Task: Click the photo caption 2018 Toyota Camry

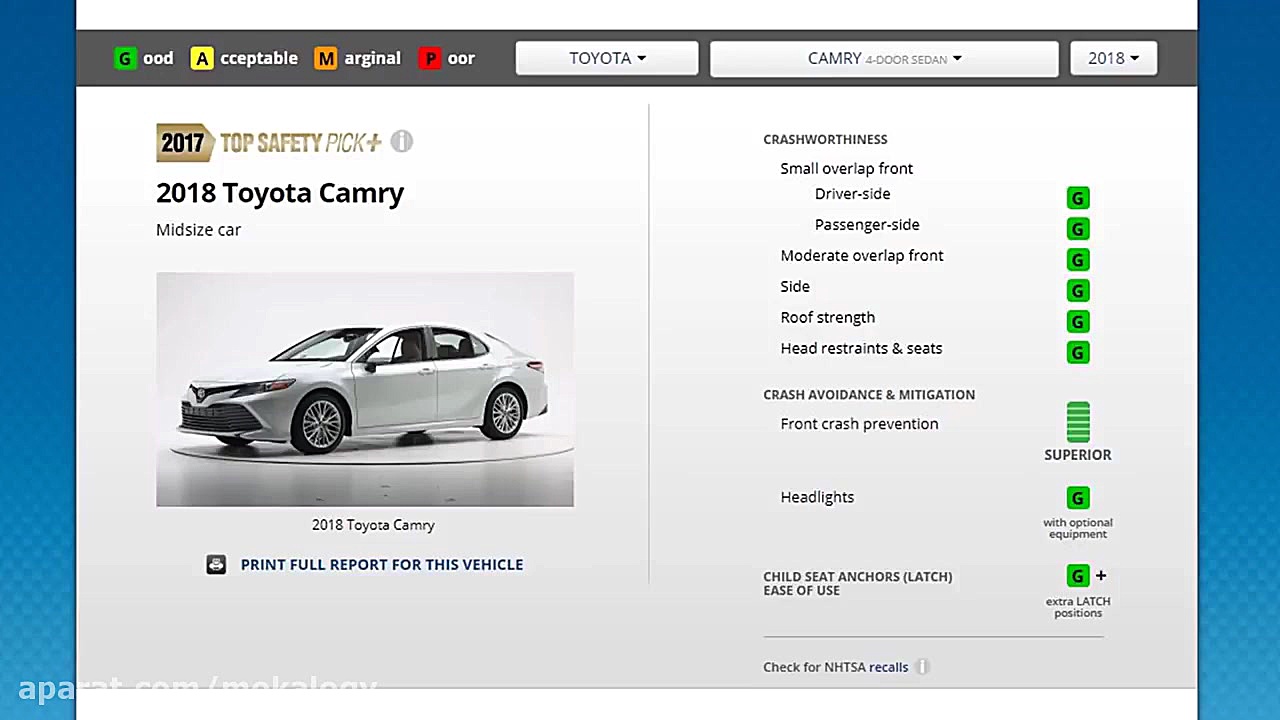Action: pyautogui.click(x=373, y=525)
